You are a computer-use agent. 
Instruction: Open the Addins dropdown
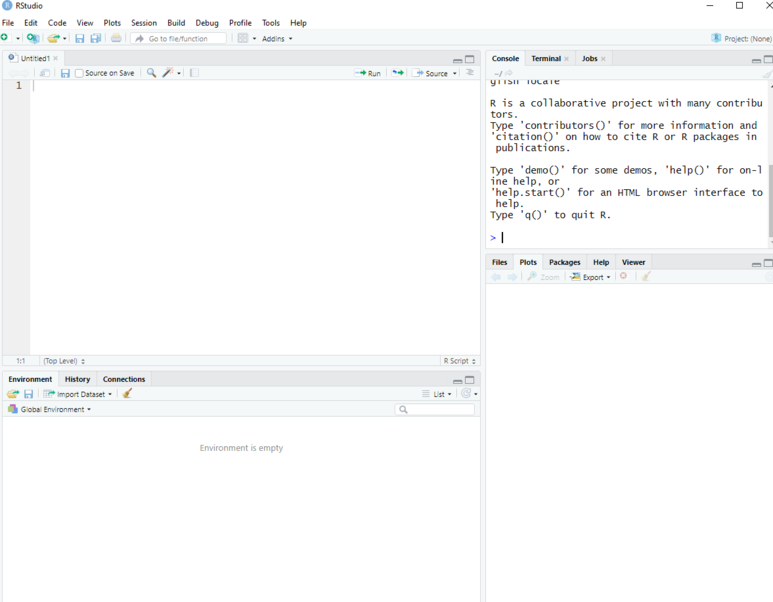pos(277,38)
